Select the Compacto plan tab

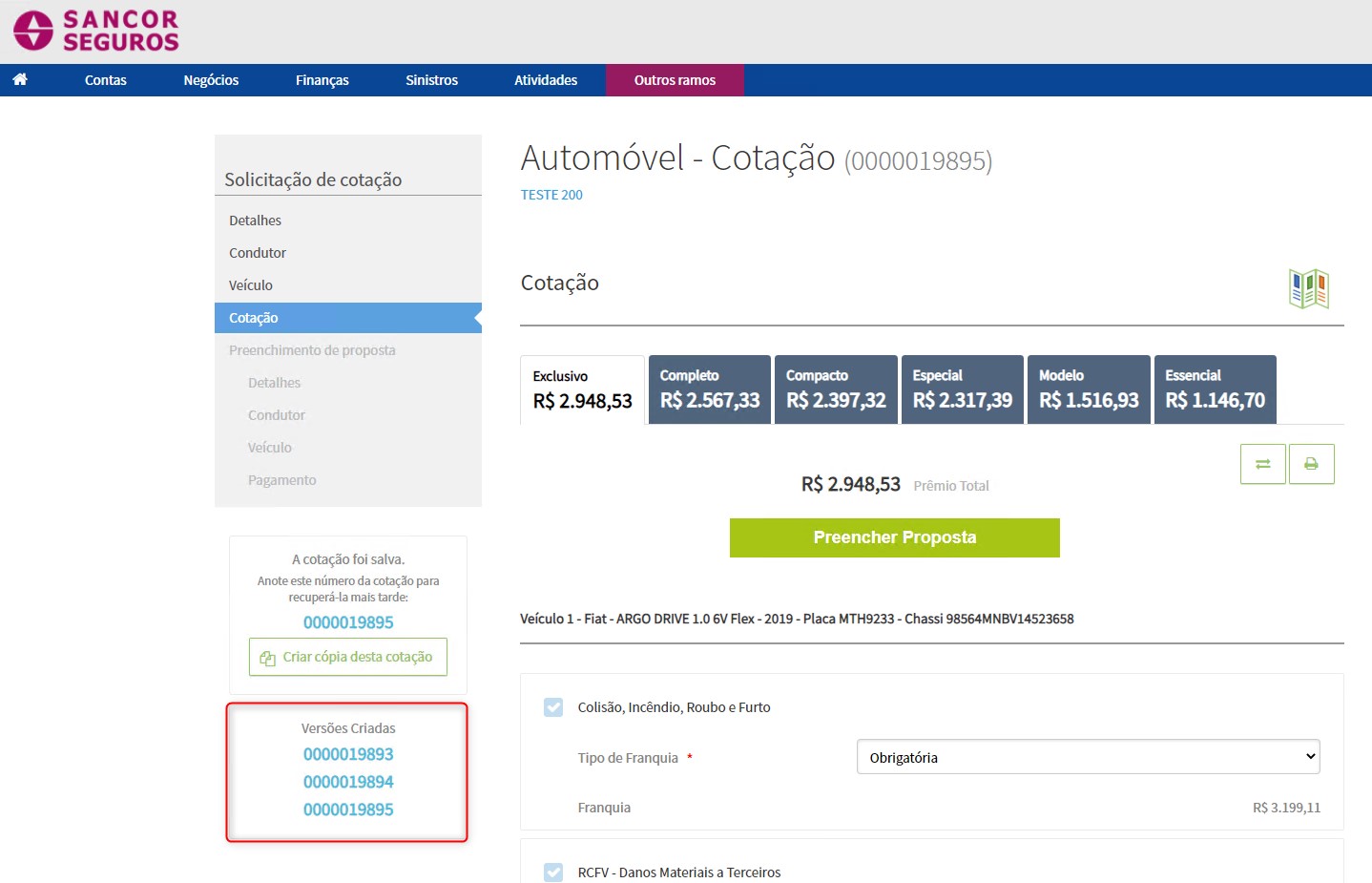pos(836,389)
